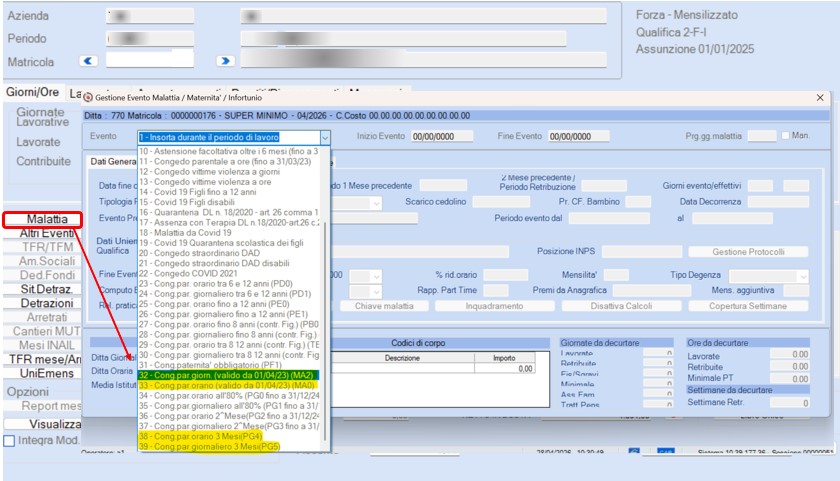Select '11 - Congedo parentale a ore'
Image resolution: width=840 pixels, height=481 pixels.
click(x=228, y=161)
